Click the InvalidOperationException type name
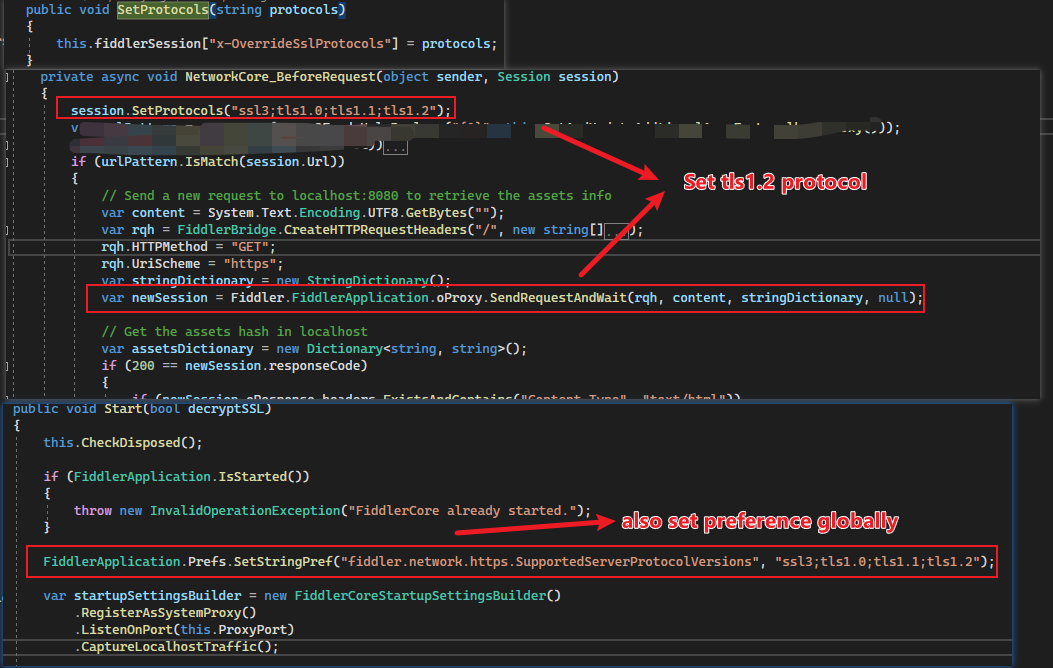 click(x=244, y=510)
